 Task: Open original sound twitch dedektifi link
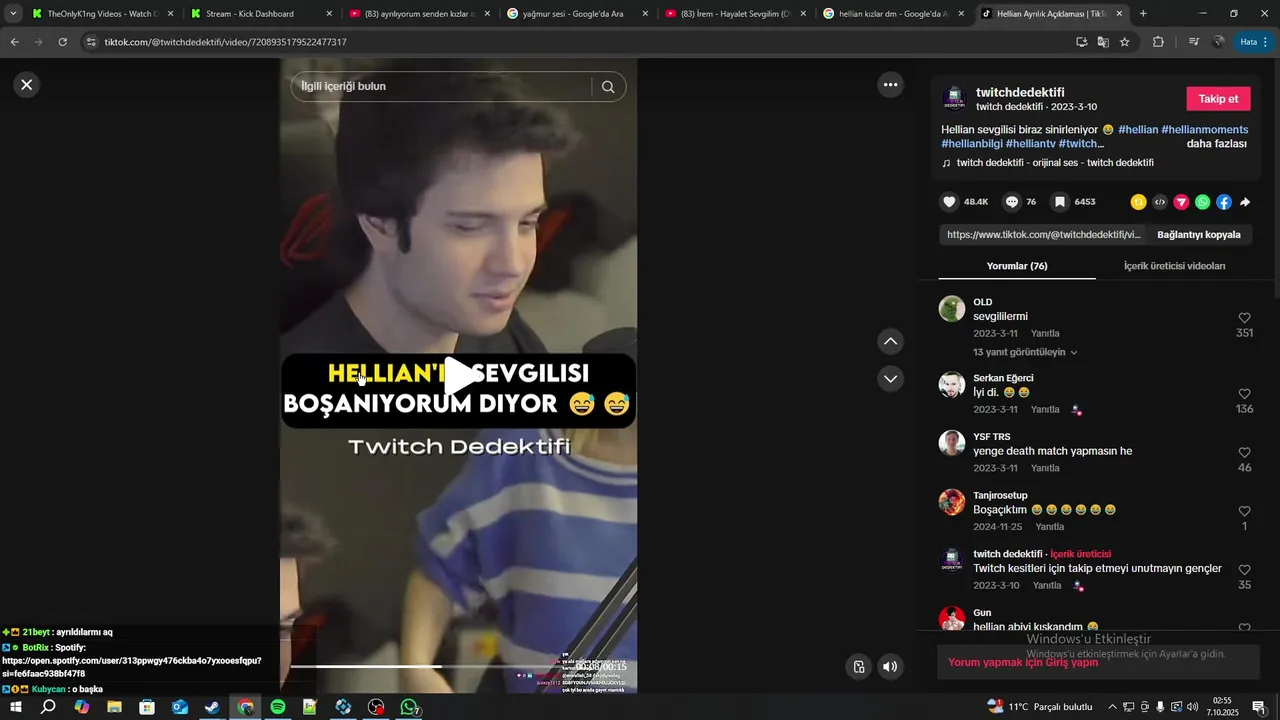(1055, 163)
